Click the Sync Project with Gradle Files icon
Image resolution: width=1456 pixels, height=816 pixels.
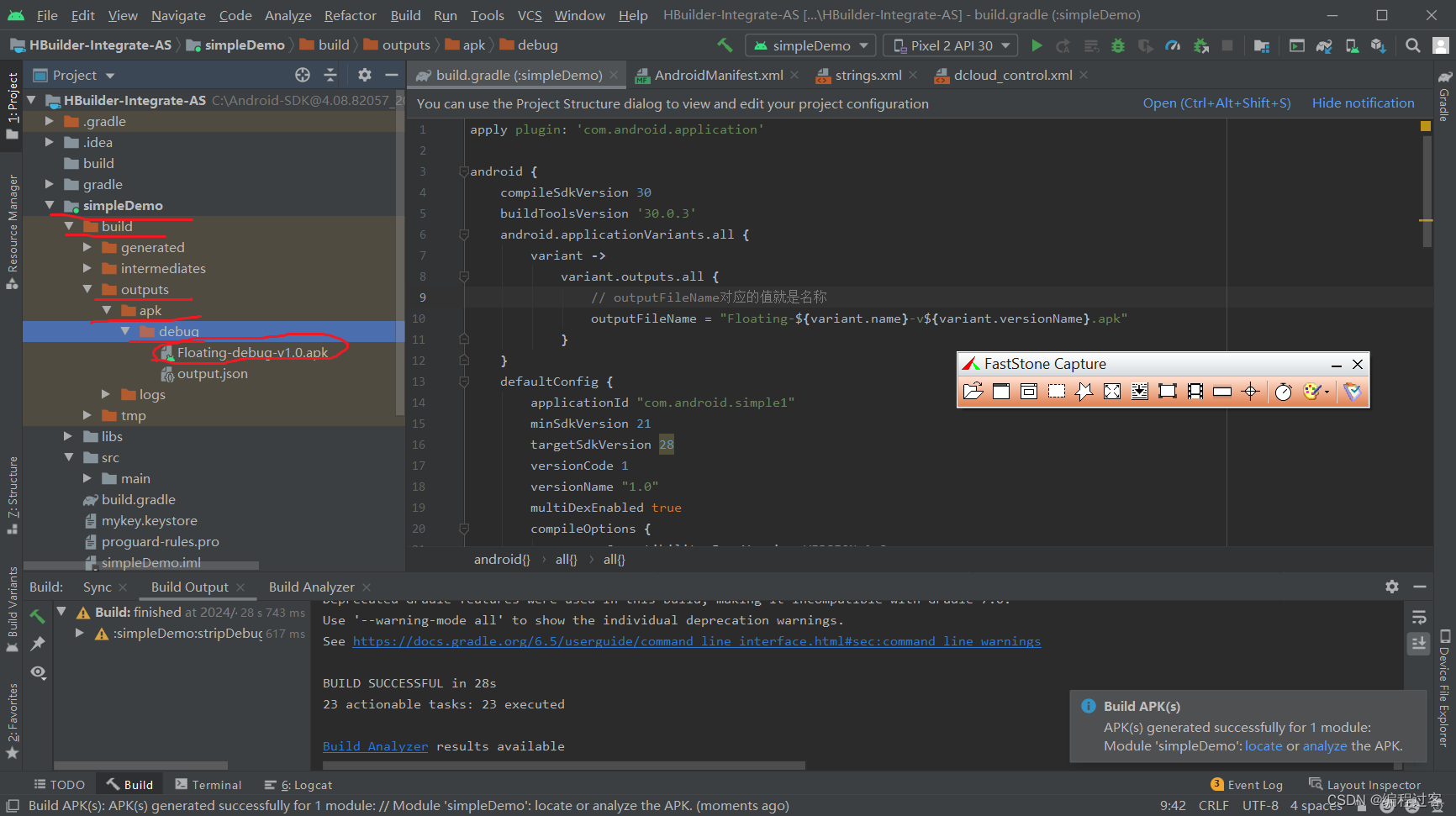pyautogui.click(x=1324, y=45)
